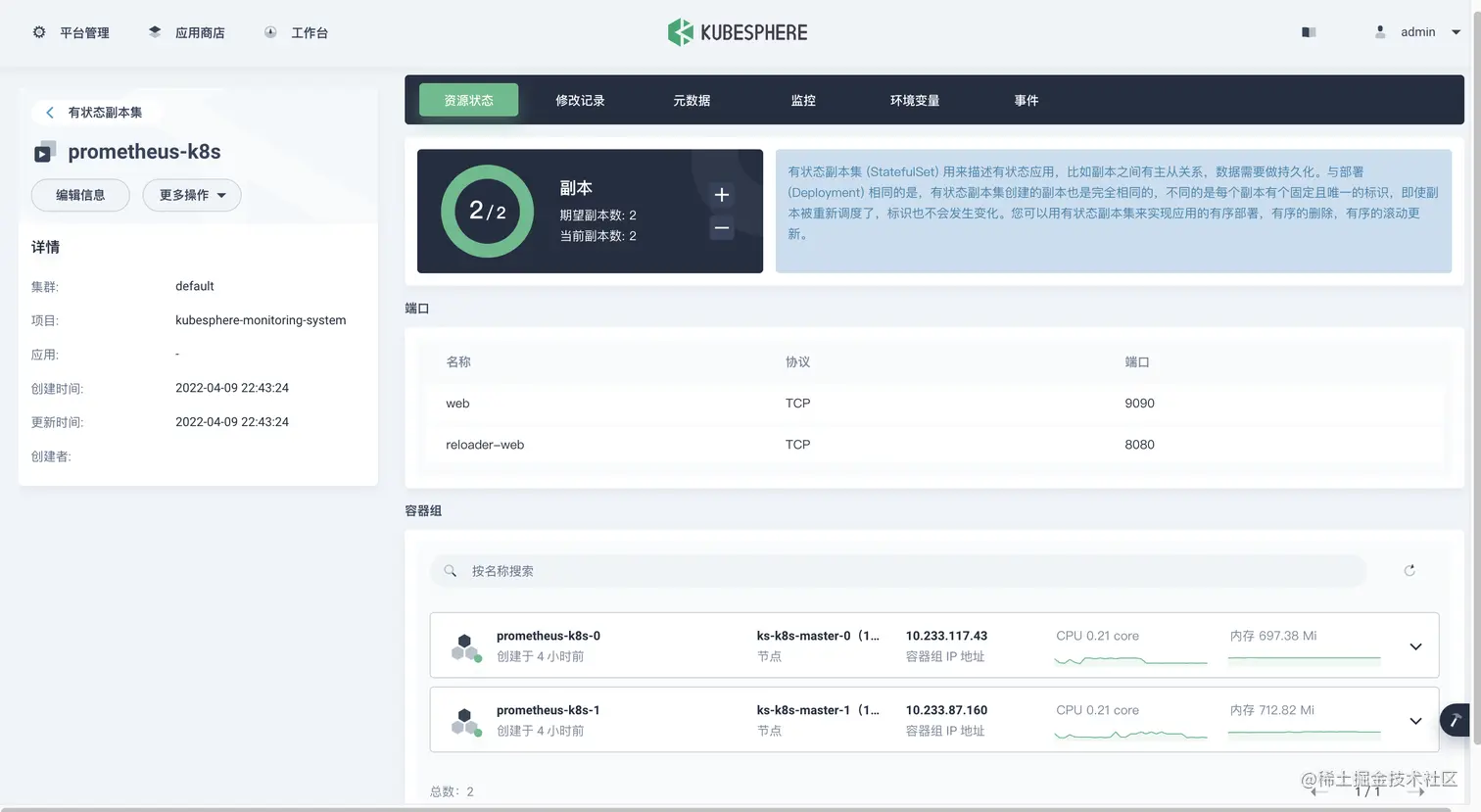Open the 环境变量 tab
Screen dimensions: 1481x812
point(915,100)
